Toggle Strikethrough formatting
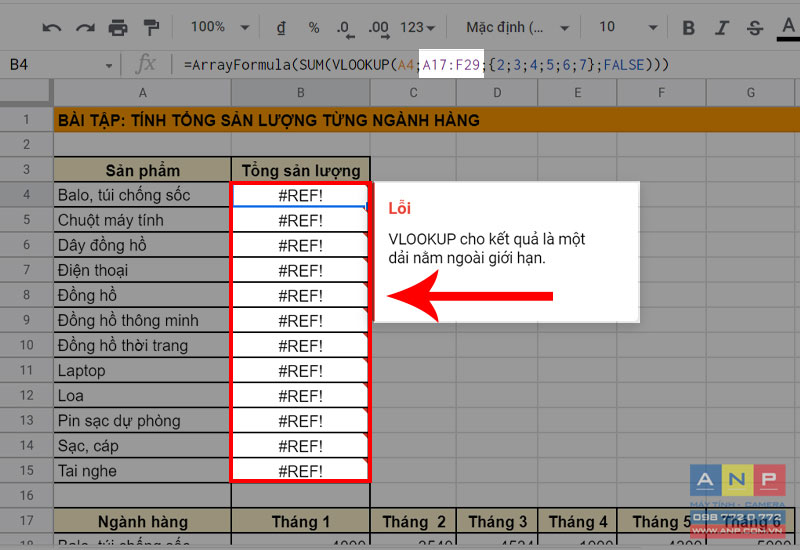Viewport: 800px width, 550px height. point(755,28)
